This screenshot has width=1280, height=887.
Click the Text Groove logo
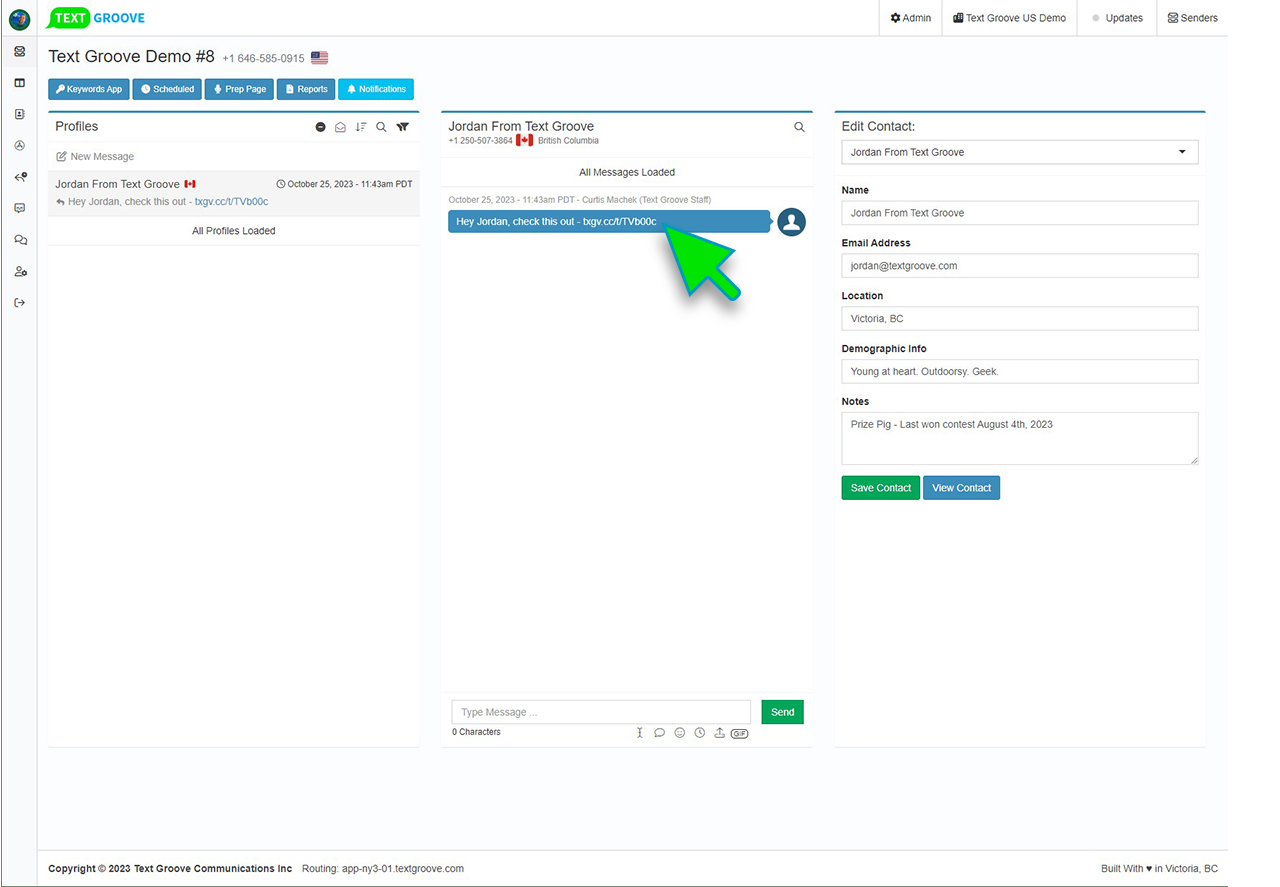point(96,18)
